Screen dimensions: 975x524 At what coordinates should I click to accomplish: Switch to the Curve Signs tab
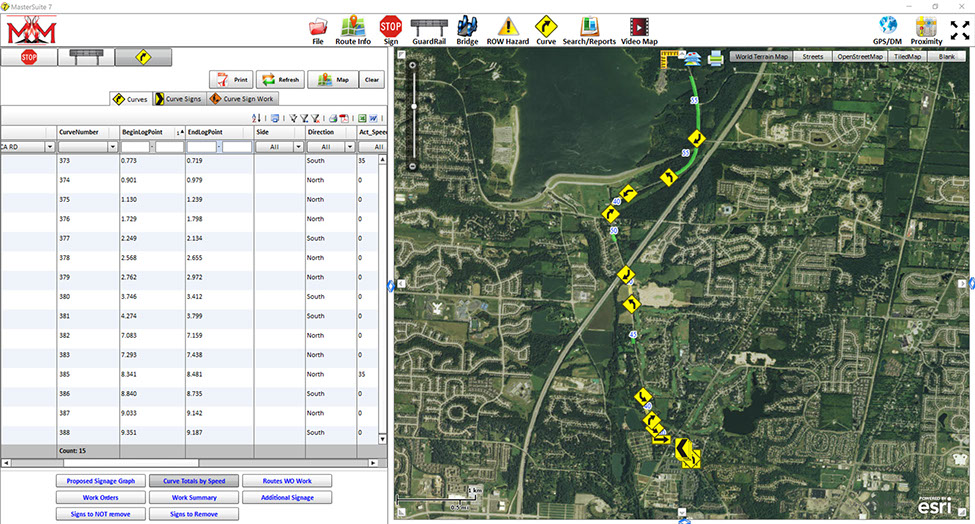coord(179,99)
